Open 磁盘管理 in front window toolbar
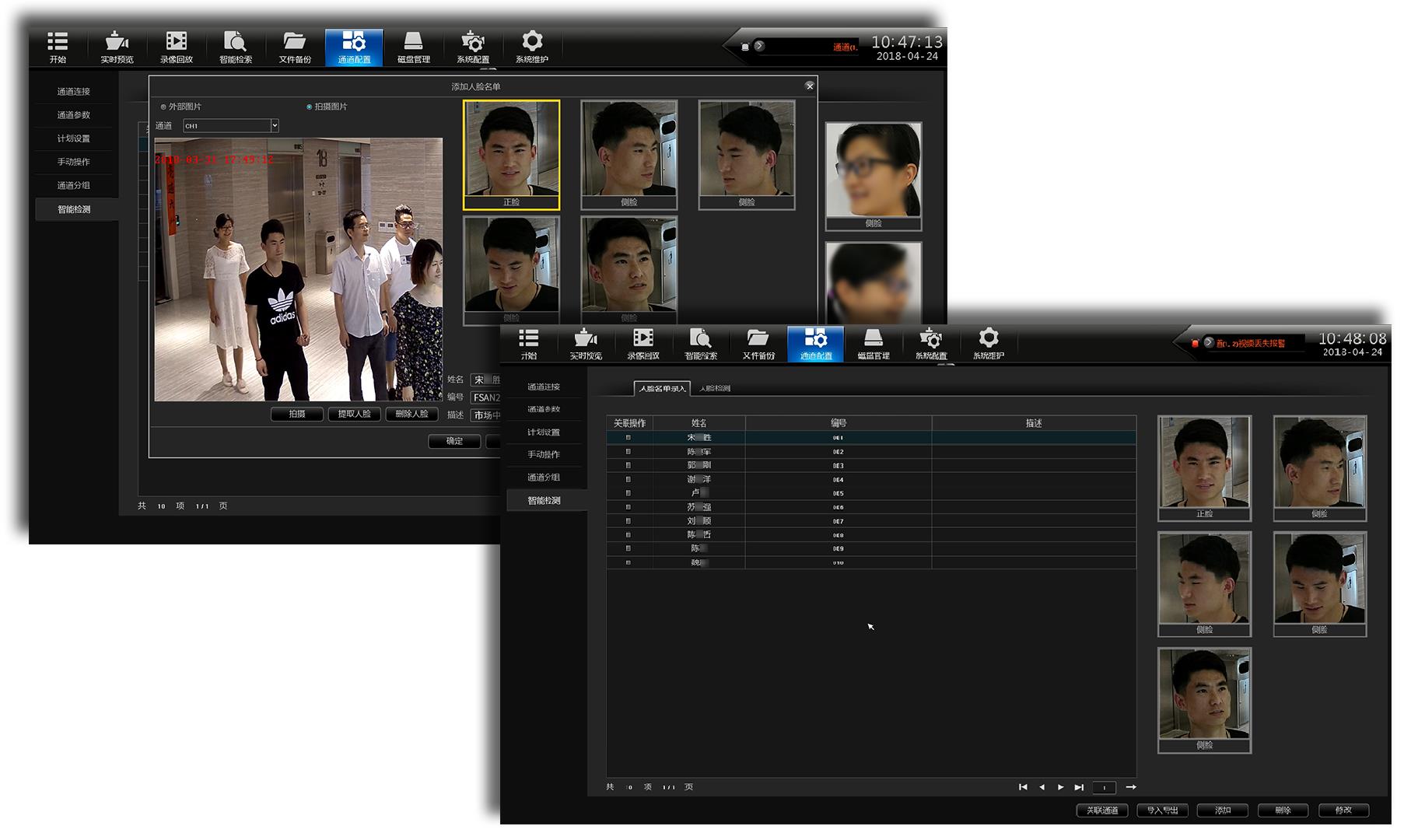This screenshot has width=1404, height=840. (x=874, y=344)
